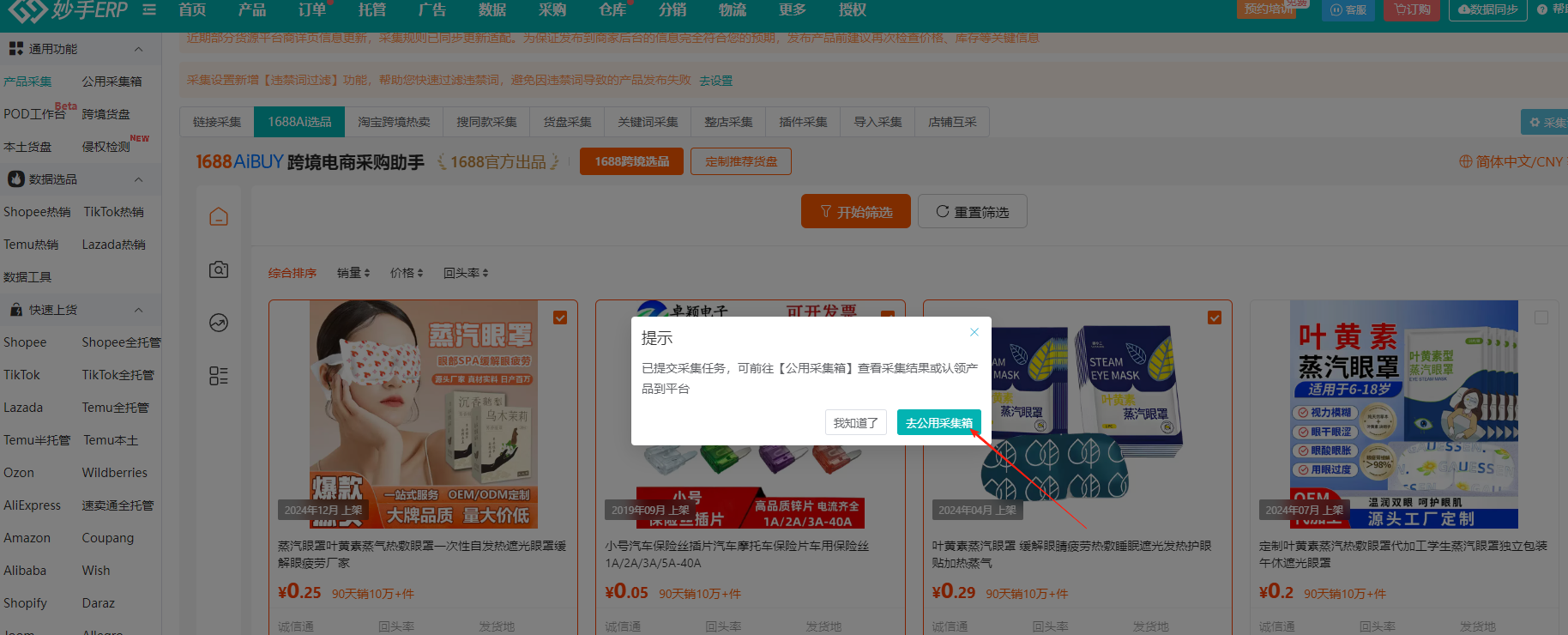1568x635 pixels.
Task: Collapse the 通用功能 sidebar section
Action: (139, 49)
